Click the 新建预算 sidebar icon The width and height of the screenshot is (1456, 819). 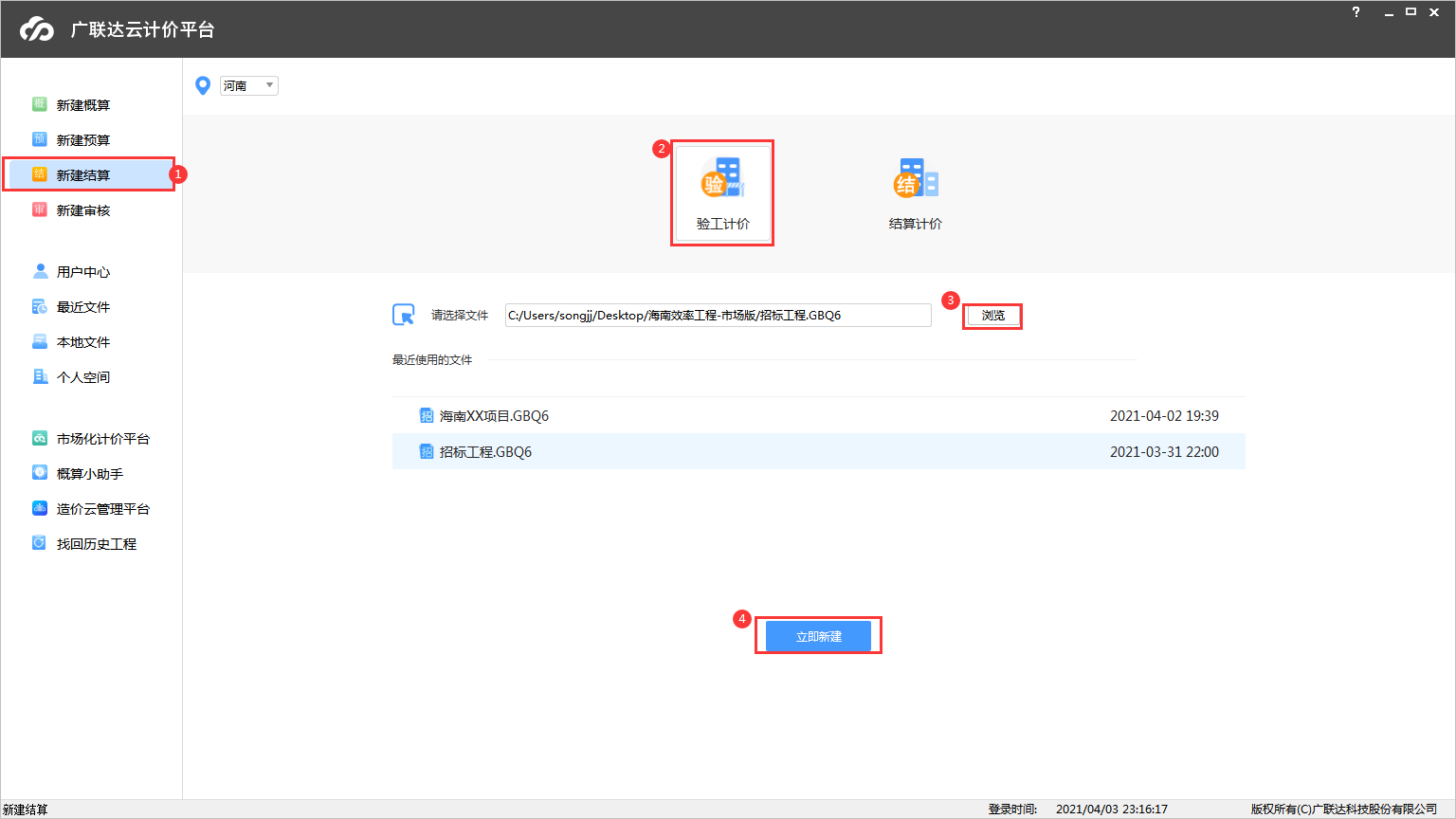click(40, 139)
